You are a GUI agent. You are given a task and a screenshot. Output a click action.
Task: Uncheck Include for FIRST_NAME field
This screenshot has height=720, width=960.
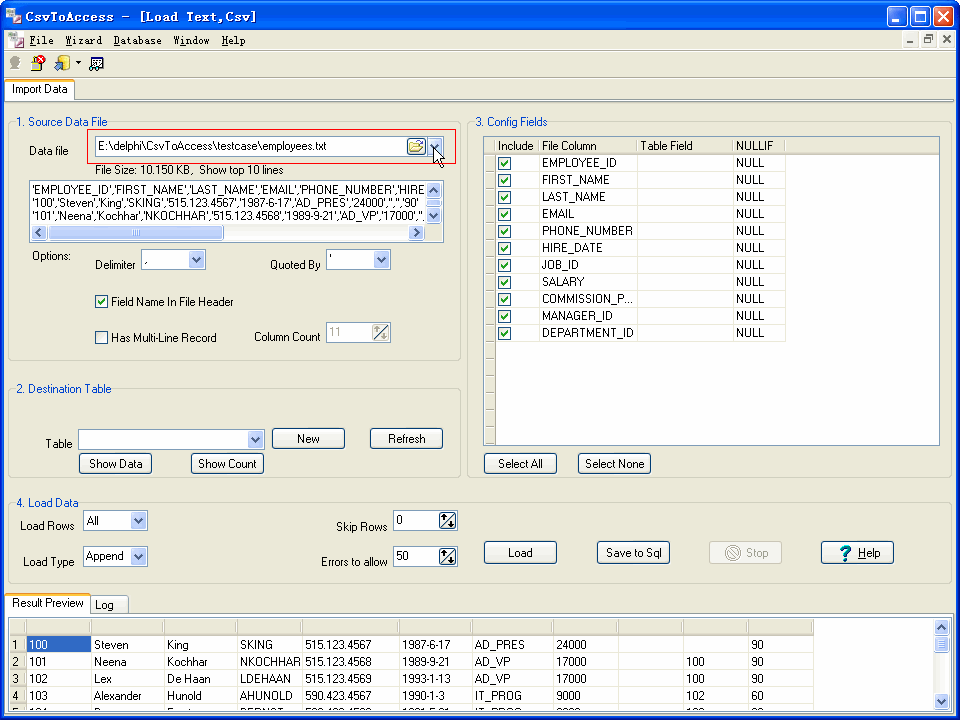pos(504,181)
